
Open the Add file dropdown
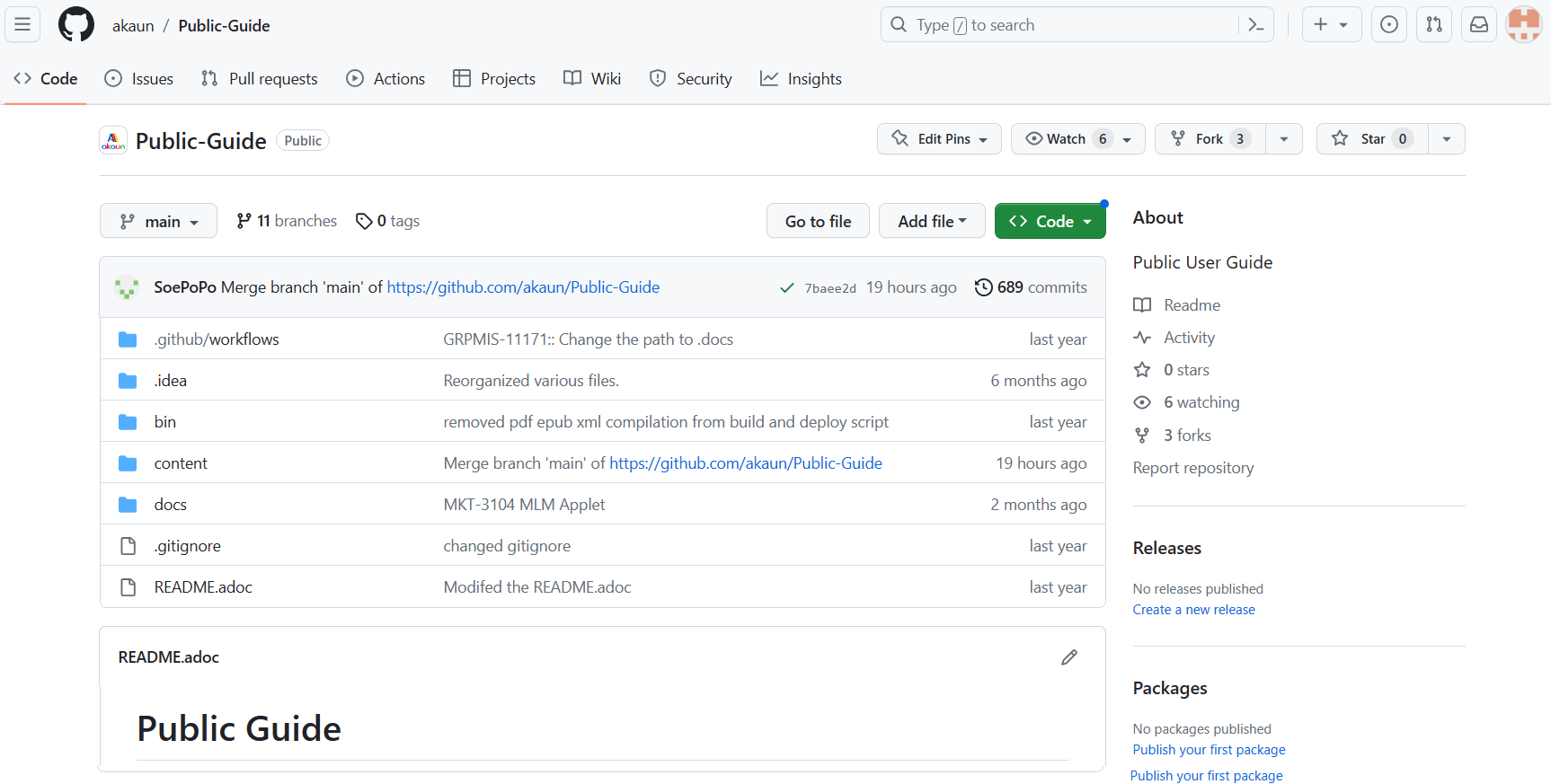[931, 221]
